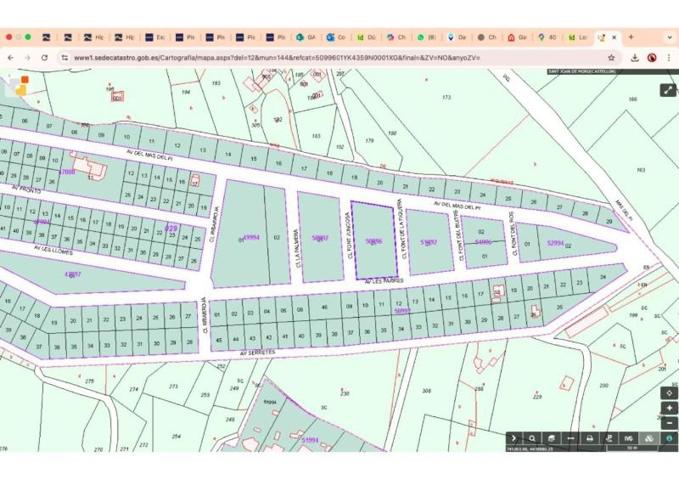Click the zoom out minus button
This screenshot has width=679, height=480.
pyautogui.click(x=669, y=423)
